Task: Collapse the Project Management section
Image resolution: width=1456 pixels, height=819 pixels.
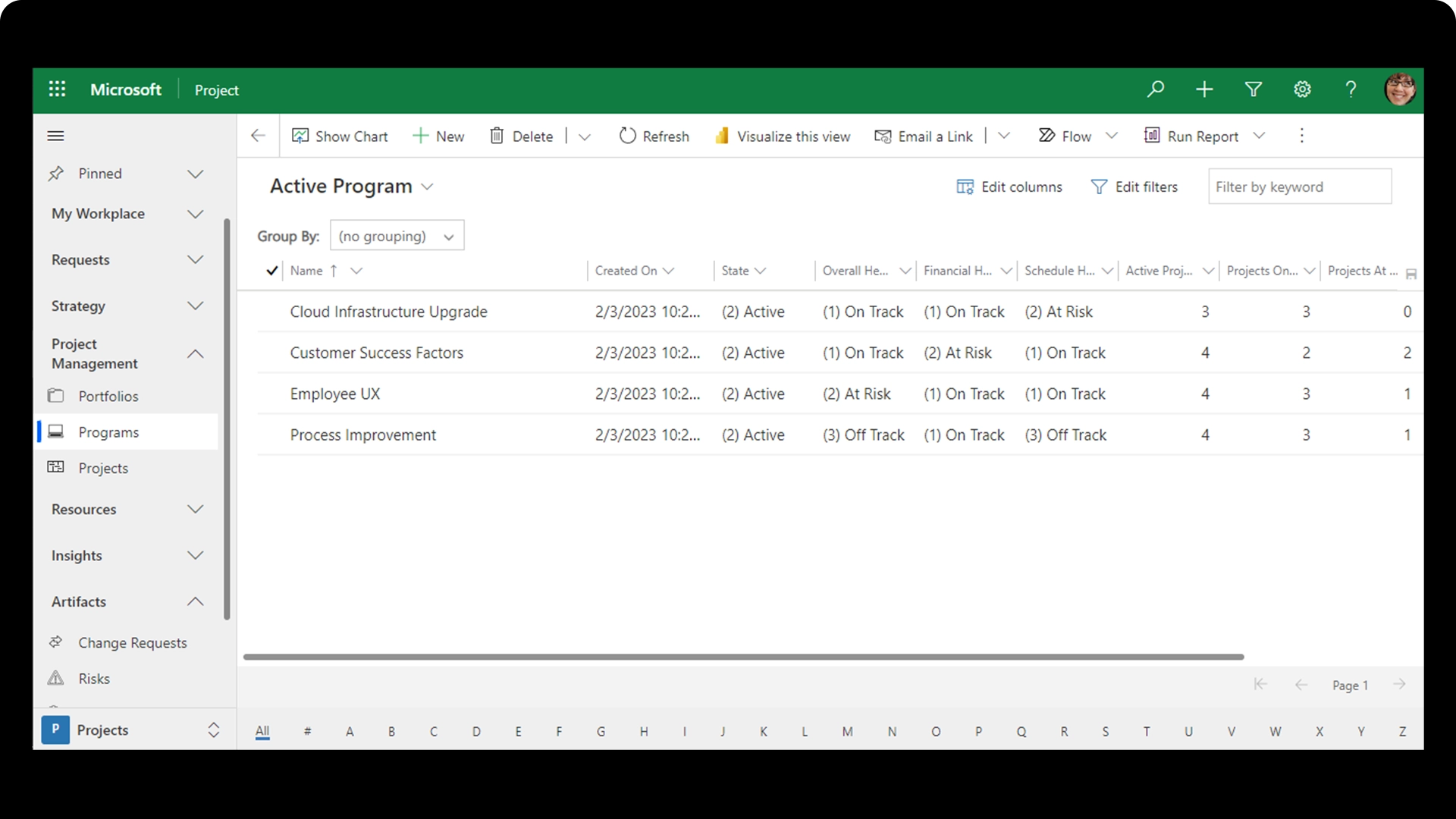Action: point(195,354)
